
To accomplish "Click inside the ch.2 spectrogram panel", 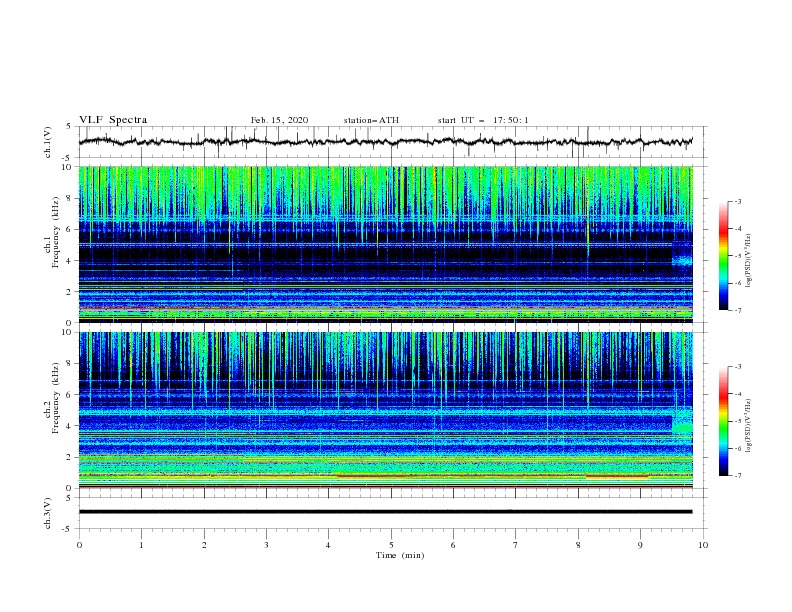I will 386,410.
